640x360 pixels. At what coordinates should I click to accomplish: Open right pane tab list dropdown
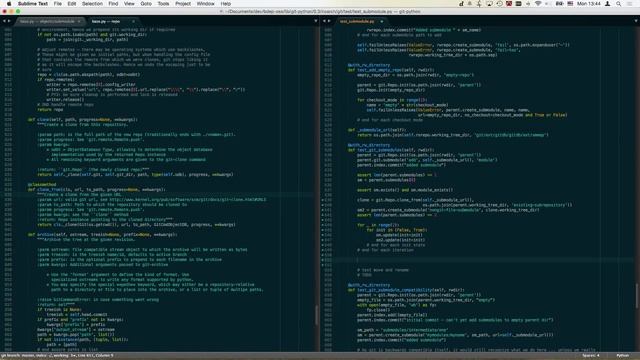tap(636, 21)
